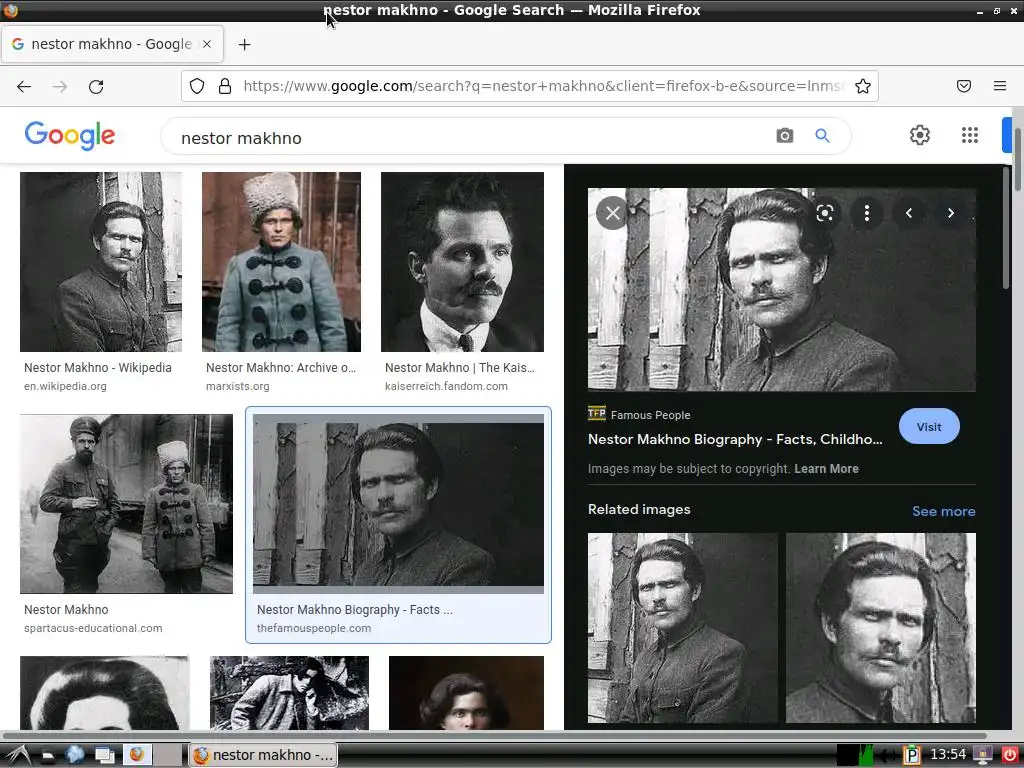Click the horizontal scrollbar at bottom
This screenshot has height=768, width=1024.
point(493,735)
